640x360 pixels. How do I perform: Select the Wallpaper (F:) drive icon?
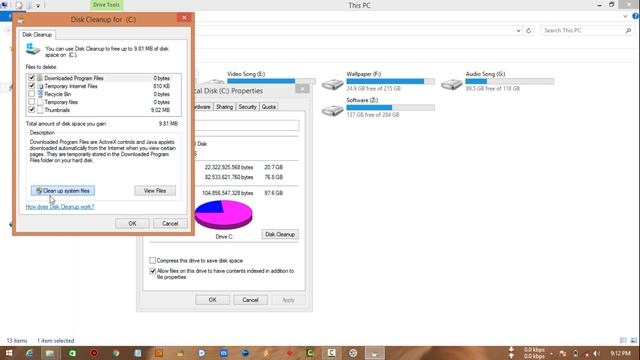[x=332, y=84]
